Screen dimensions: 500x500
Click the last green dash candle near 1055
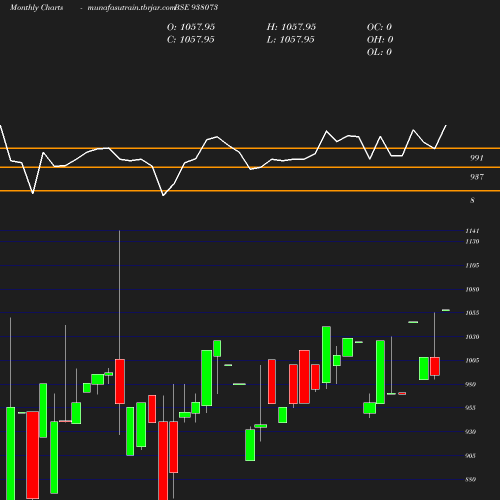point(446,310)
